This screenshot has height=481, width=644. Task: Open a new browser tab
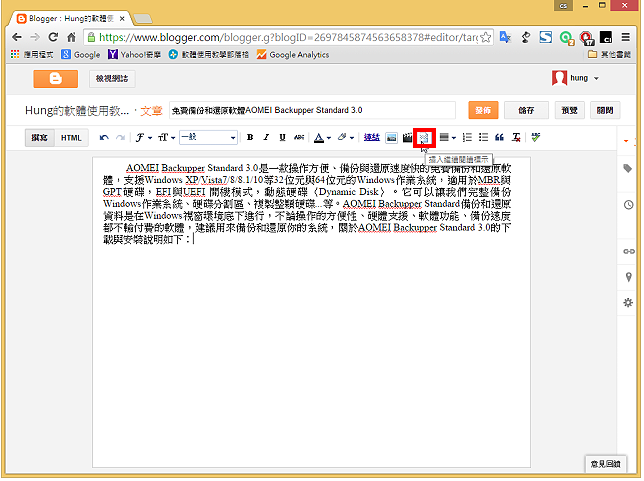tap(143, 19)
